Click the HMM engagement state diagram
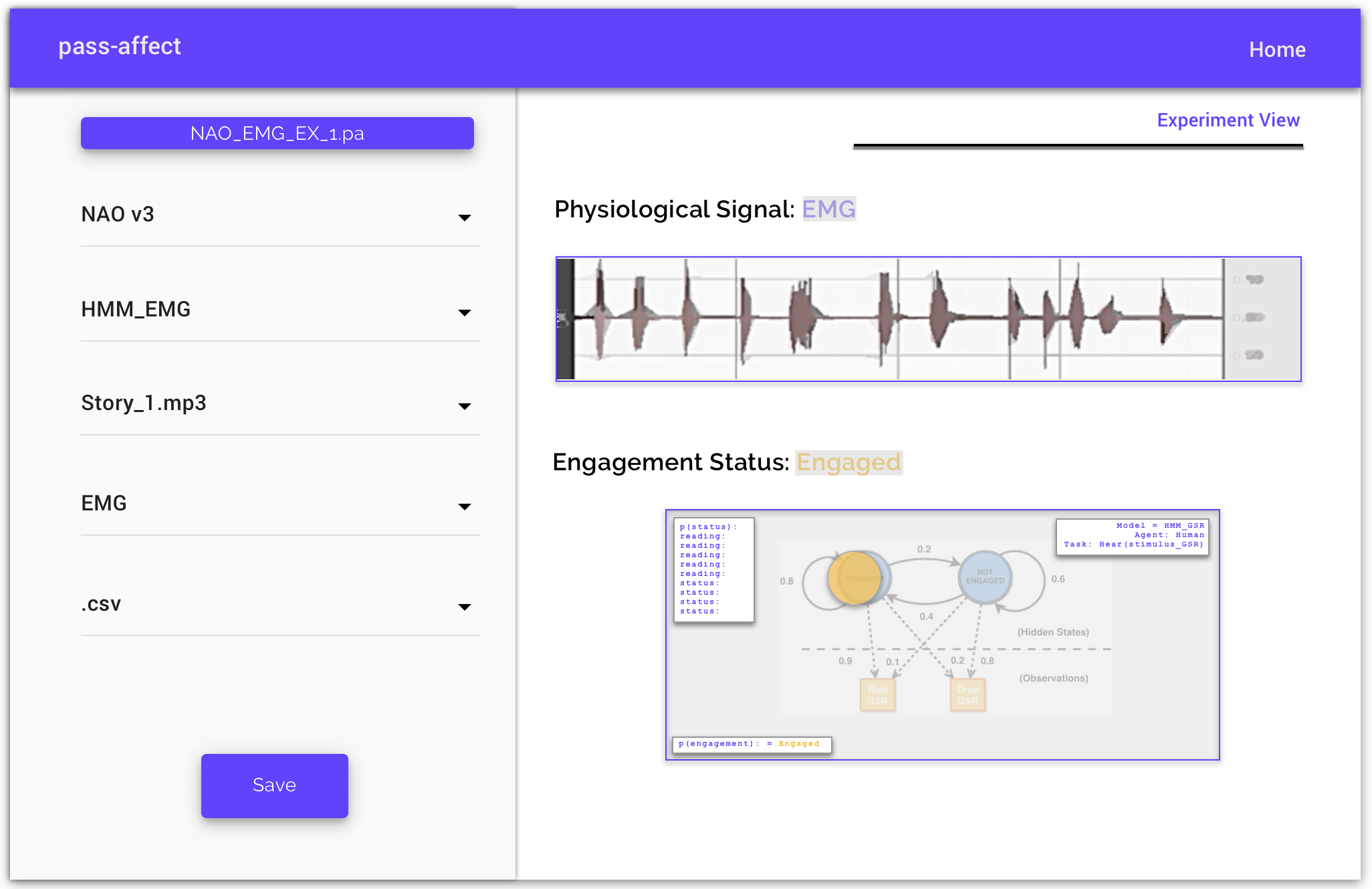Image resolution: width=1372 pixels, height=889 pixels. (x=943, y=635)
